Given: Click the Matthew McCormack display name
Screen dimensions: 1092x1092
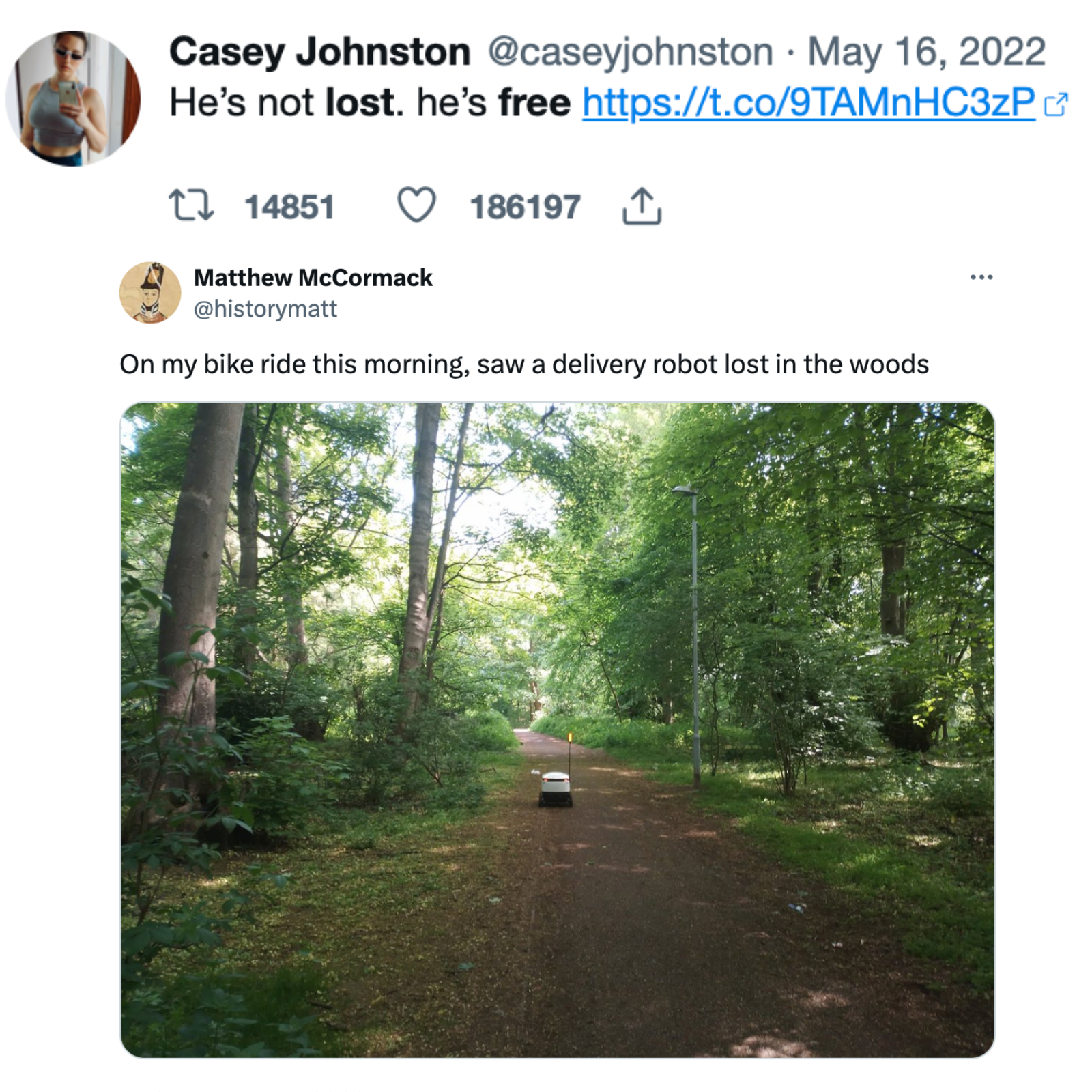Looking at the screenshot, I should pos(313,278).
